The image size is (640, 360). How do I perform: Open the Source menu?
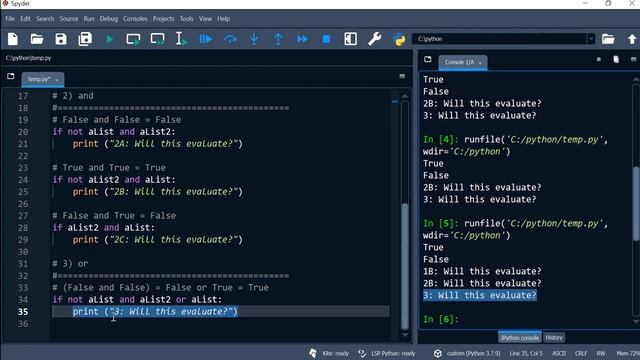coord(69,19)
